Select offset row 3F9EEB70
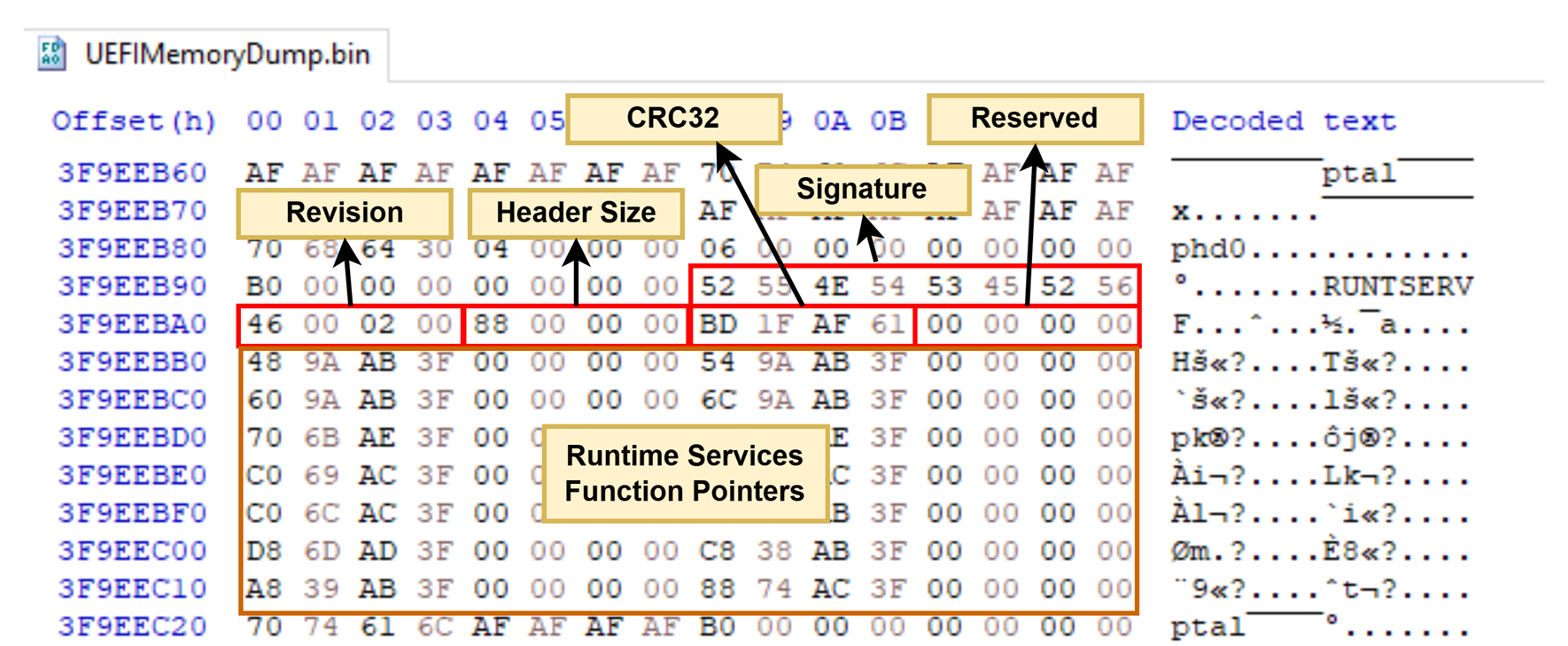This screenshot has height=646, width=1568. pos(132,210)
